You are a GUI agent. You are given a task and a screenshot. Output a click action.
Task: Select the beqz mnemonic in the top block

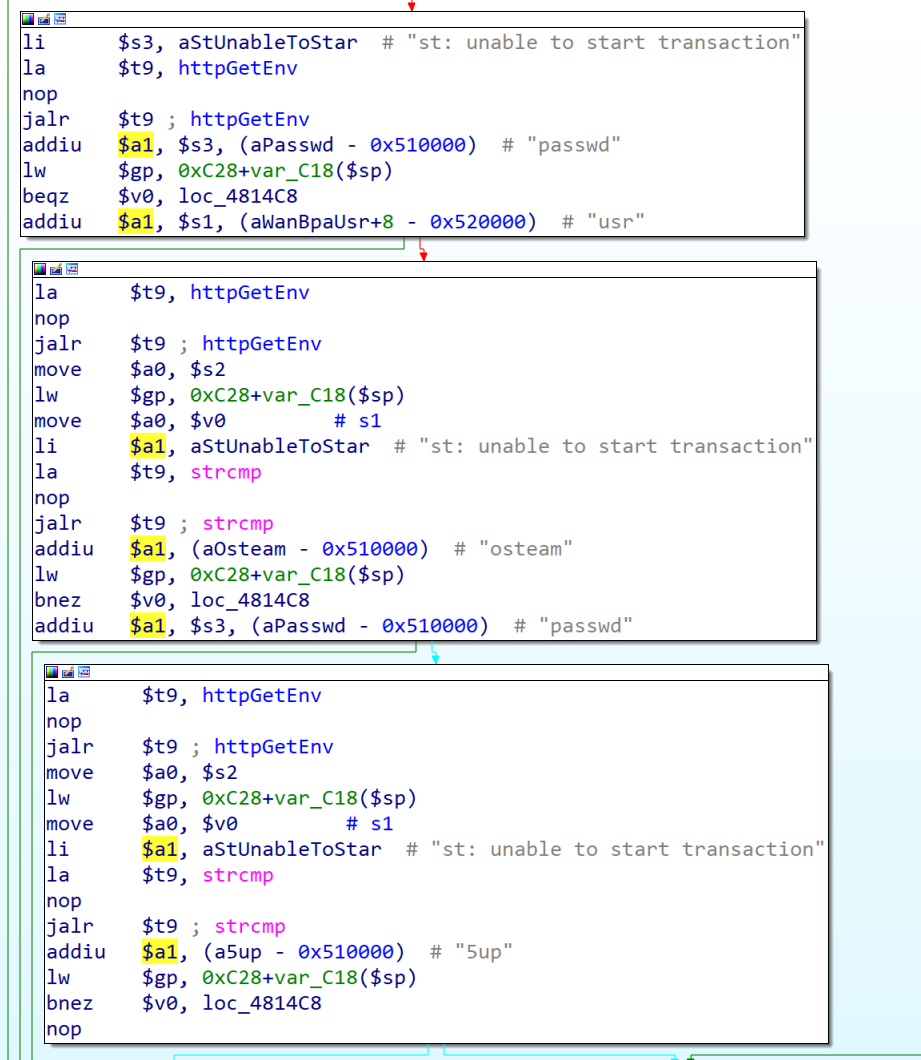pos(45,197)
